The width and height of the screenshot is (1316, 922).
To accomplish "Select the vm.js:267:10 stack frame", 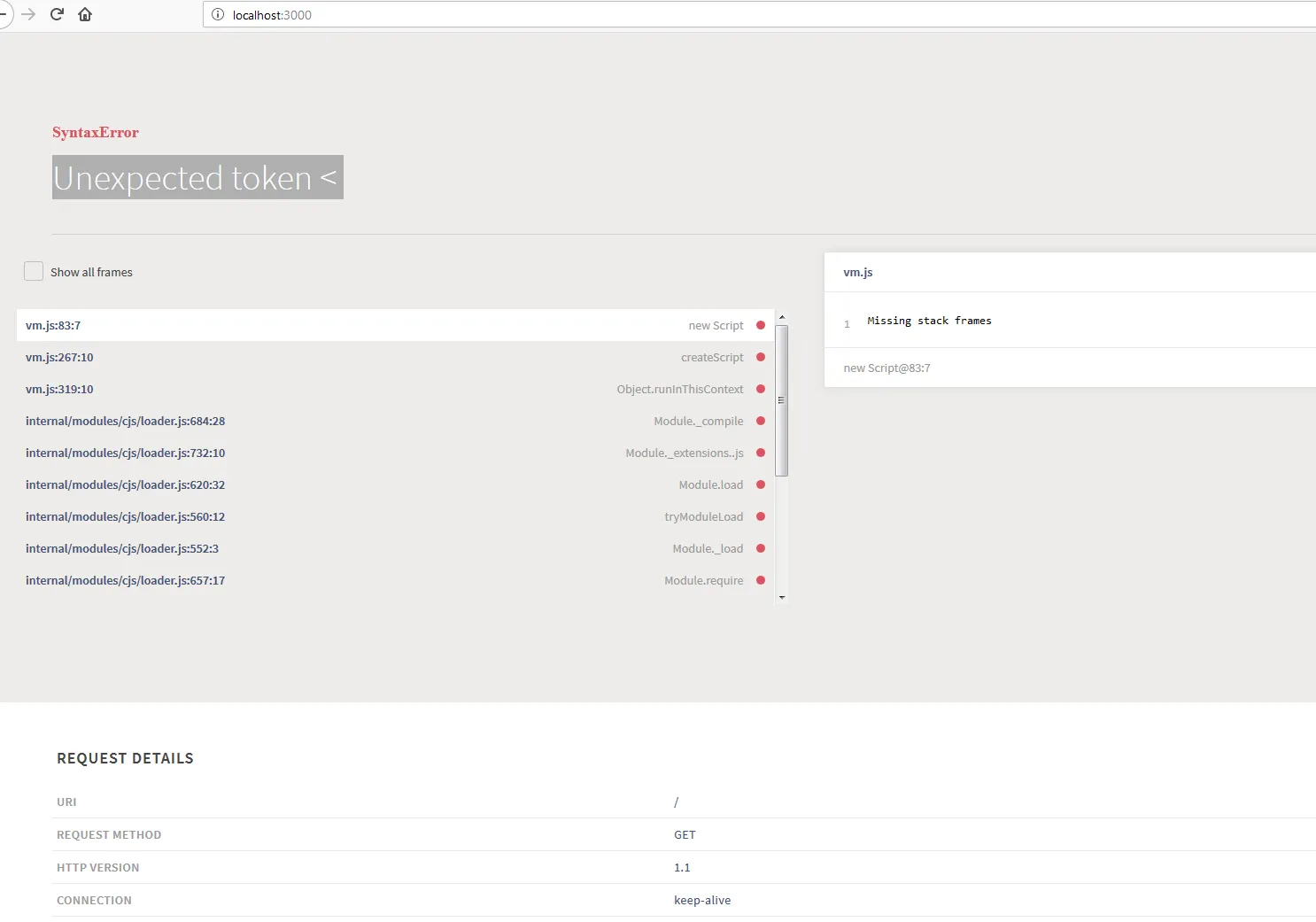I will tap(395, 357).
